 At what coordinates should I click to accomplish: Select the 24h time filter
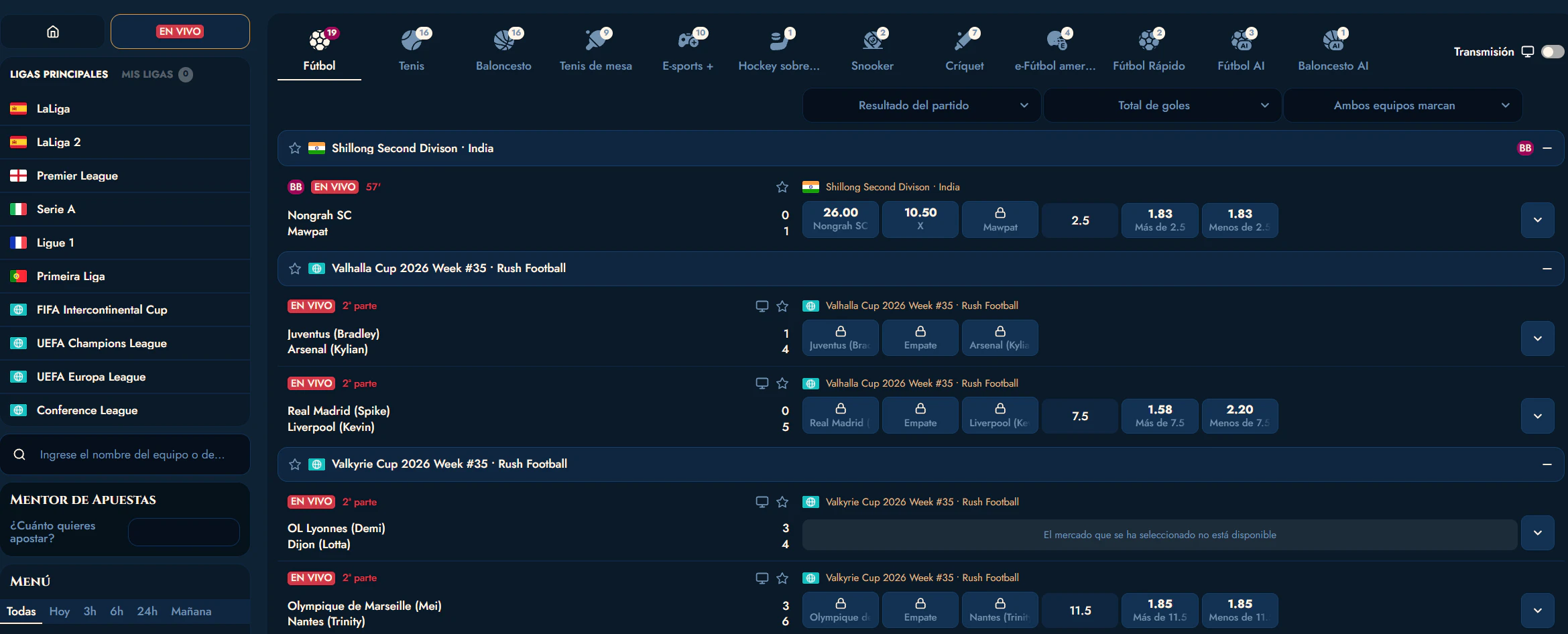coord(147,611)
